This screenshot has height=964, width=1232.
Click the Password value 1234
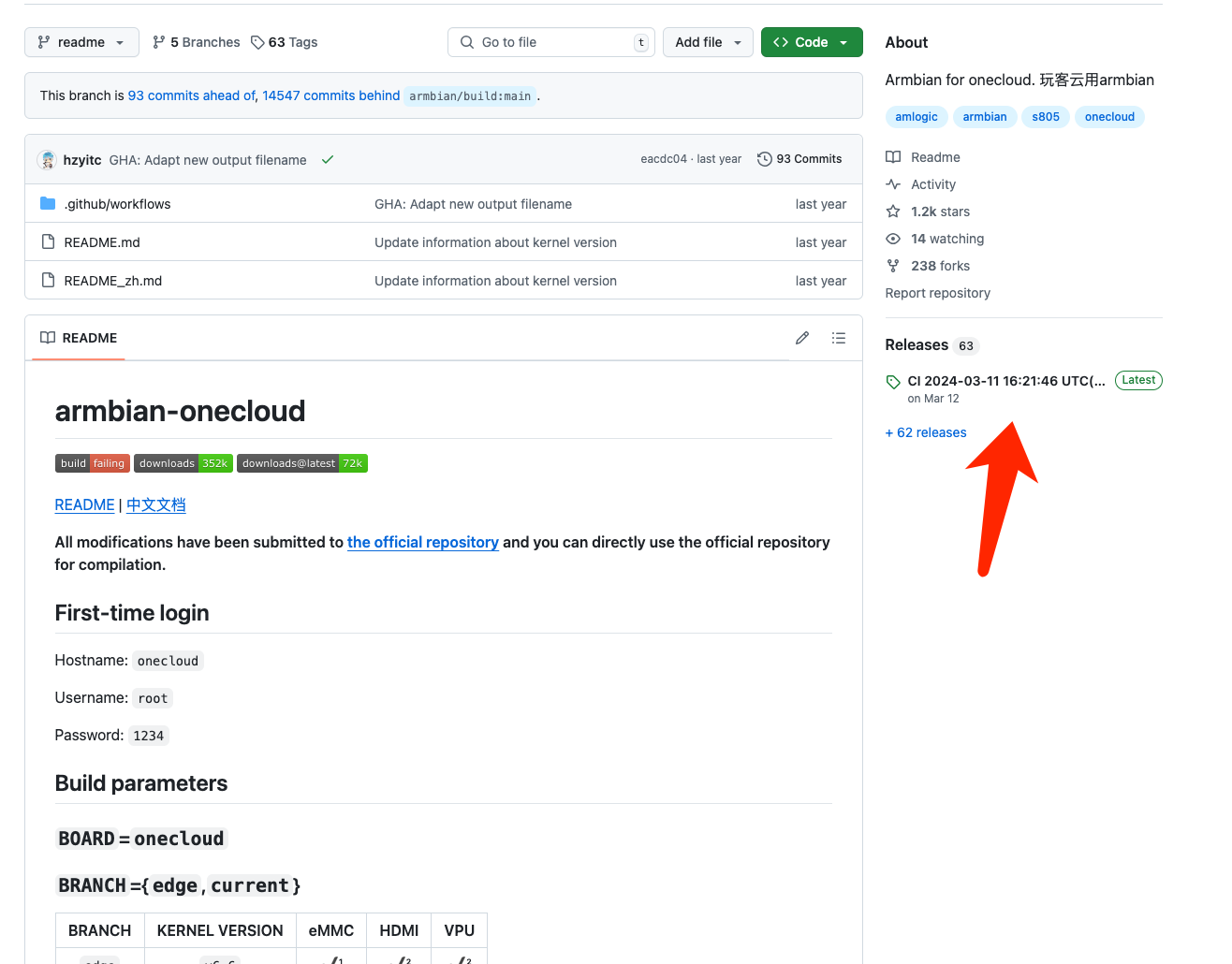tap(149, 736)
